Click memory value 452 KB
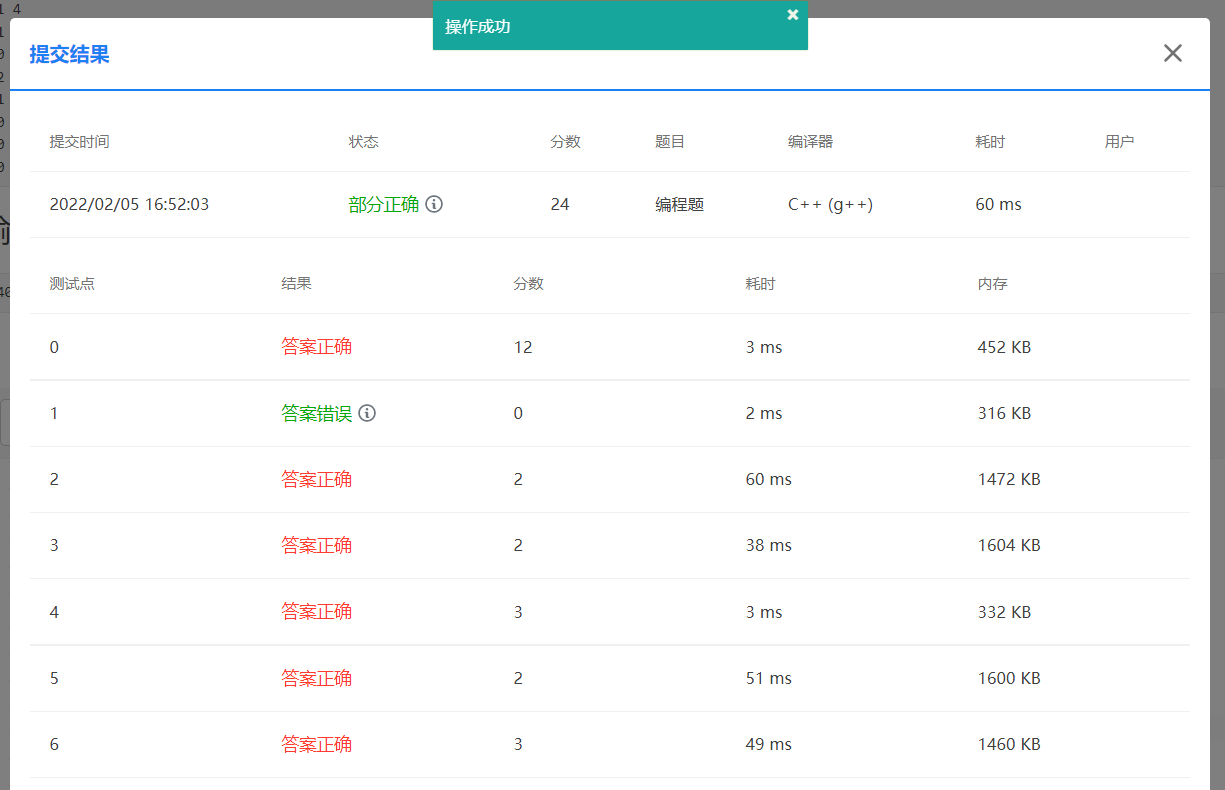The width and height of the screenshot is (1225, 790). pos(1004,347)
